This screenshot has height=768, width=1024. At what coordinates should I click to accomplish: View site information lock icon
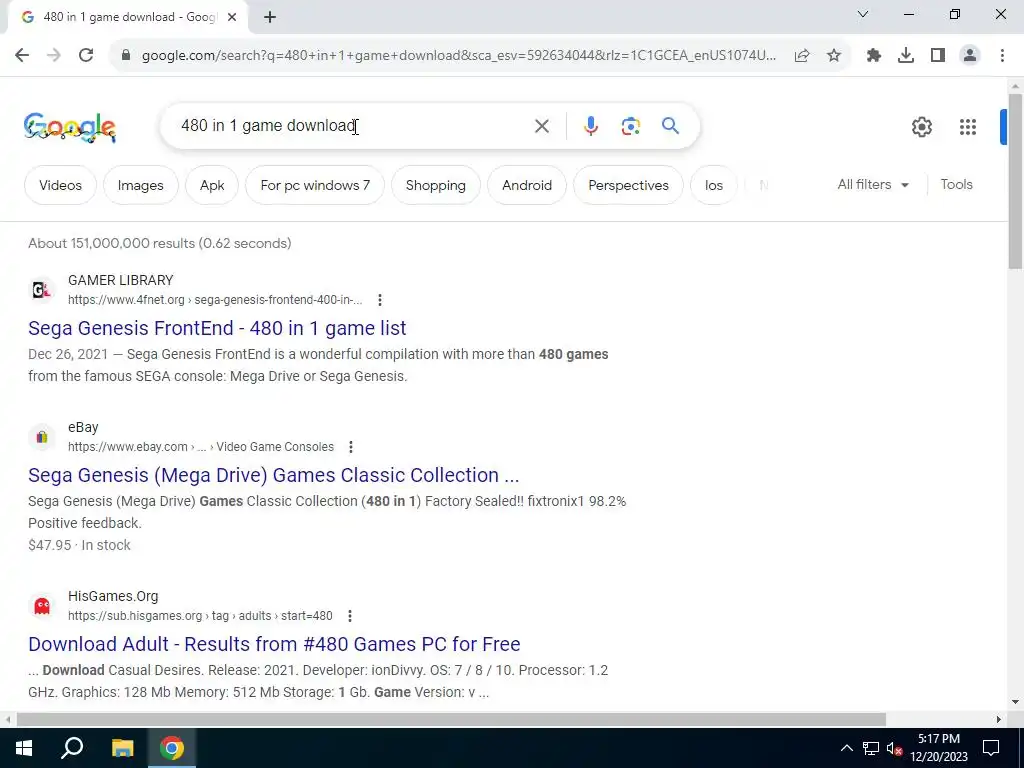(126, 56)
